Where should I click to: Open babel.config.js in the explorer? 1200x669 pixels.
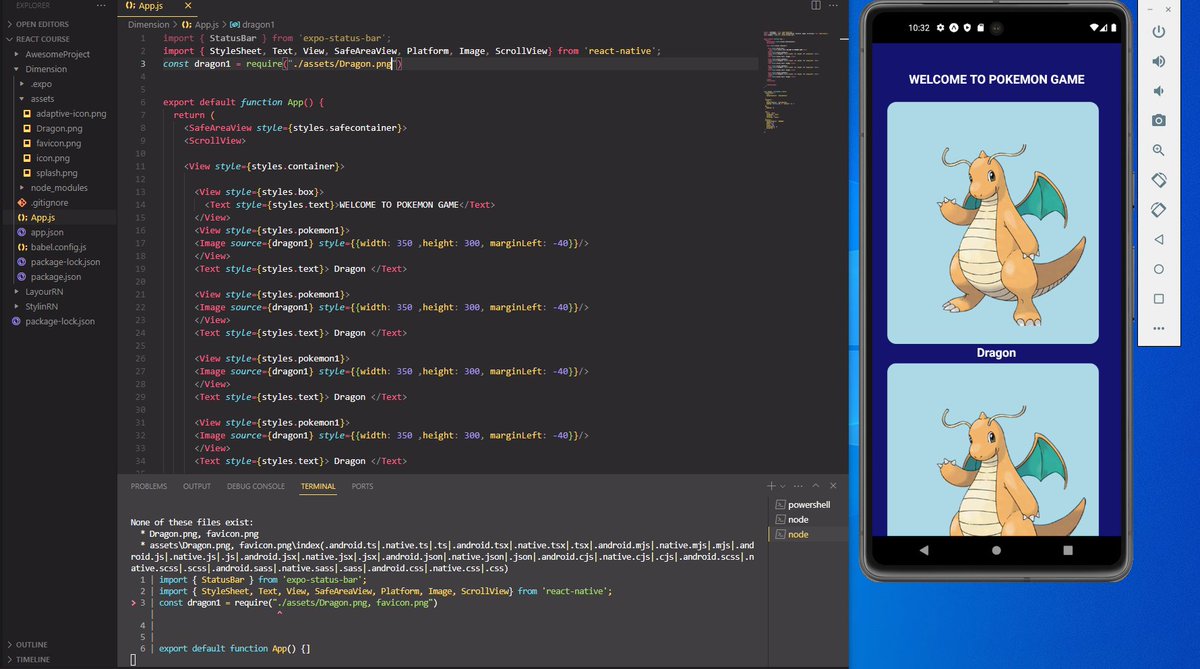pos(58,247)
